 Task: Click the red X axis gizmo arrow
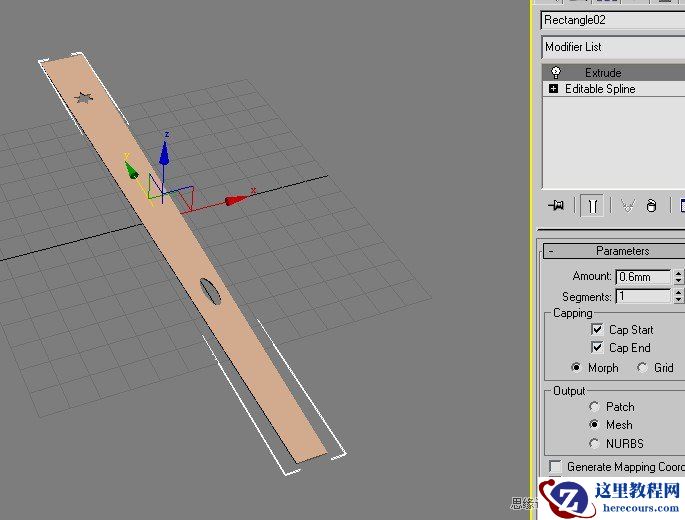click(x=235, y=200)
